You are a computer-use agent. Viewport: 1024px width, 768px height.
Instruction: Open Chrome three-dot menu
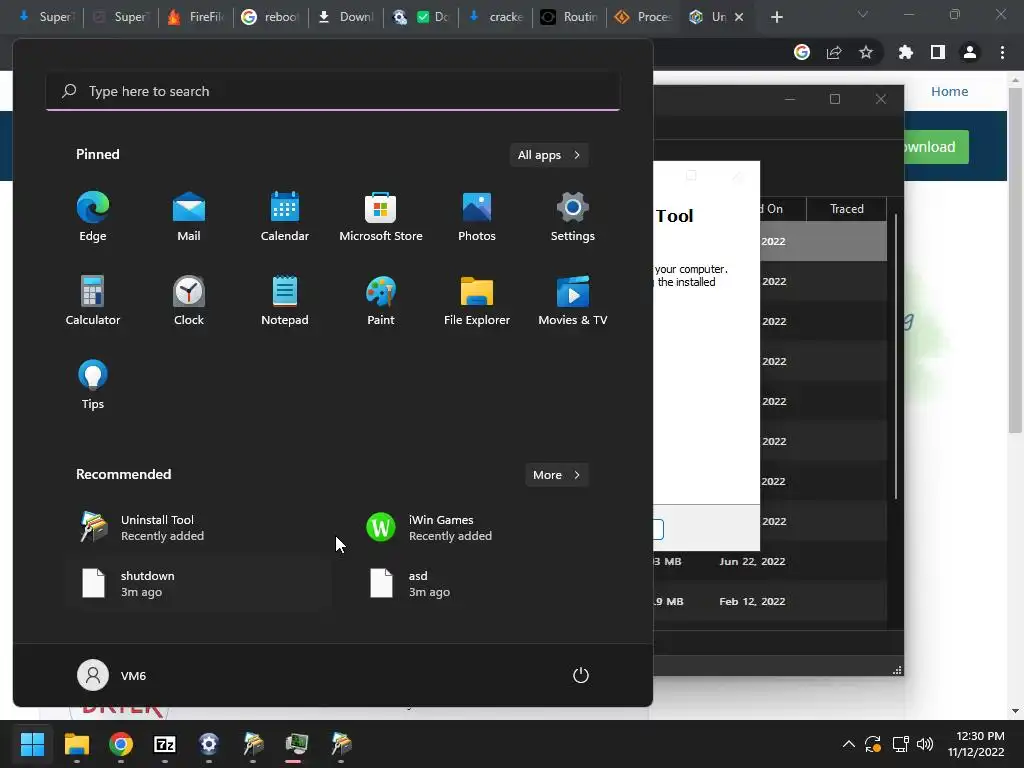[1002, 52]
